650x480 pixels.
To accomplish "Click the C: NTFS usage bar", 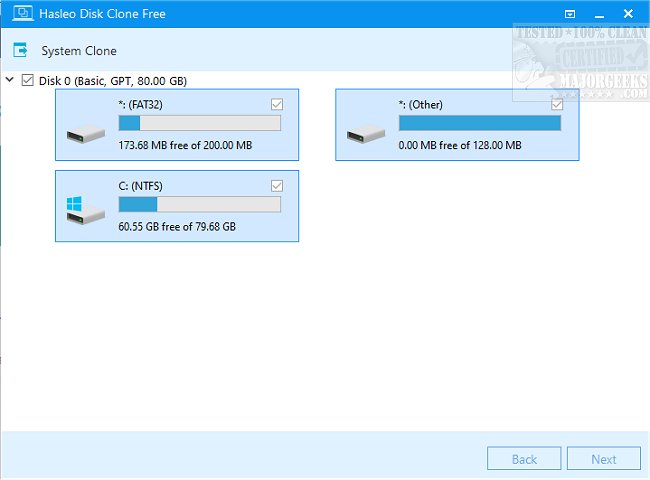I will pos(199,204).
